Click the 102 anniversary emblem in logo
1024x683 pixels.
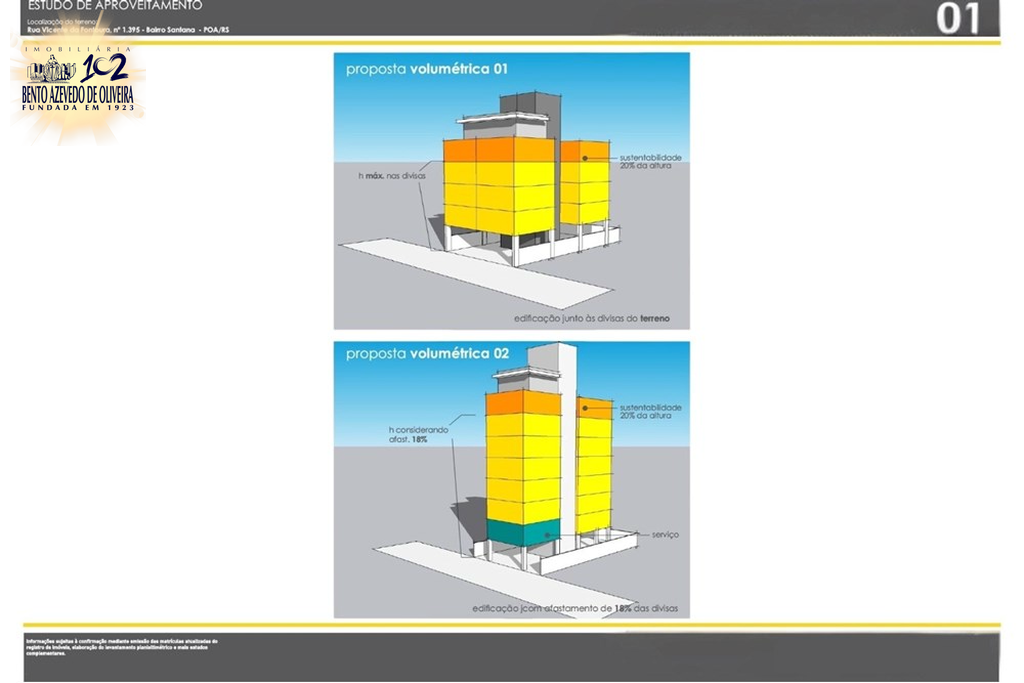pyautogui.click(x=103, y=68)
